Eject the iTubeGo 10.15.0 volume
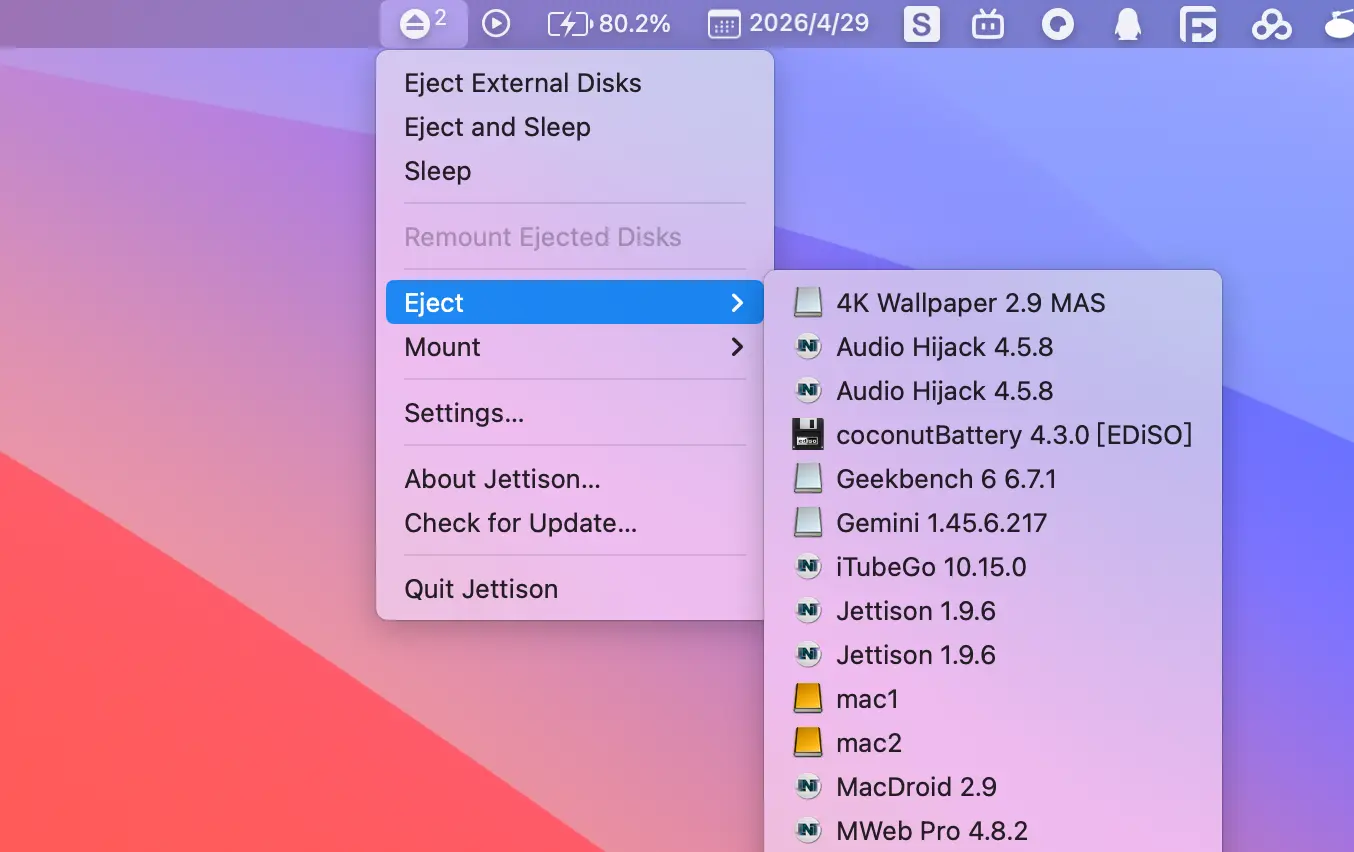The height and width of the screenshot is (852, 1354). pyautogui.click(x=993, y=567)
